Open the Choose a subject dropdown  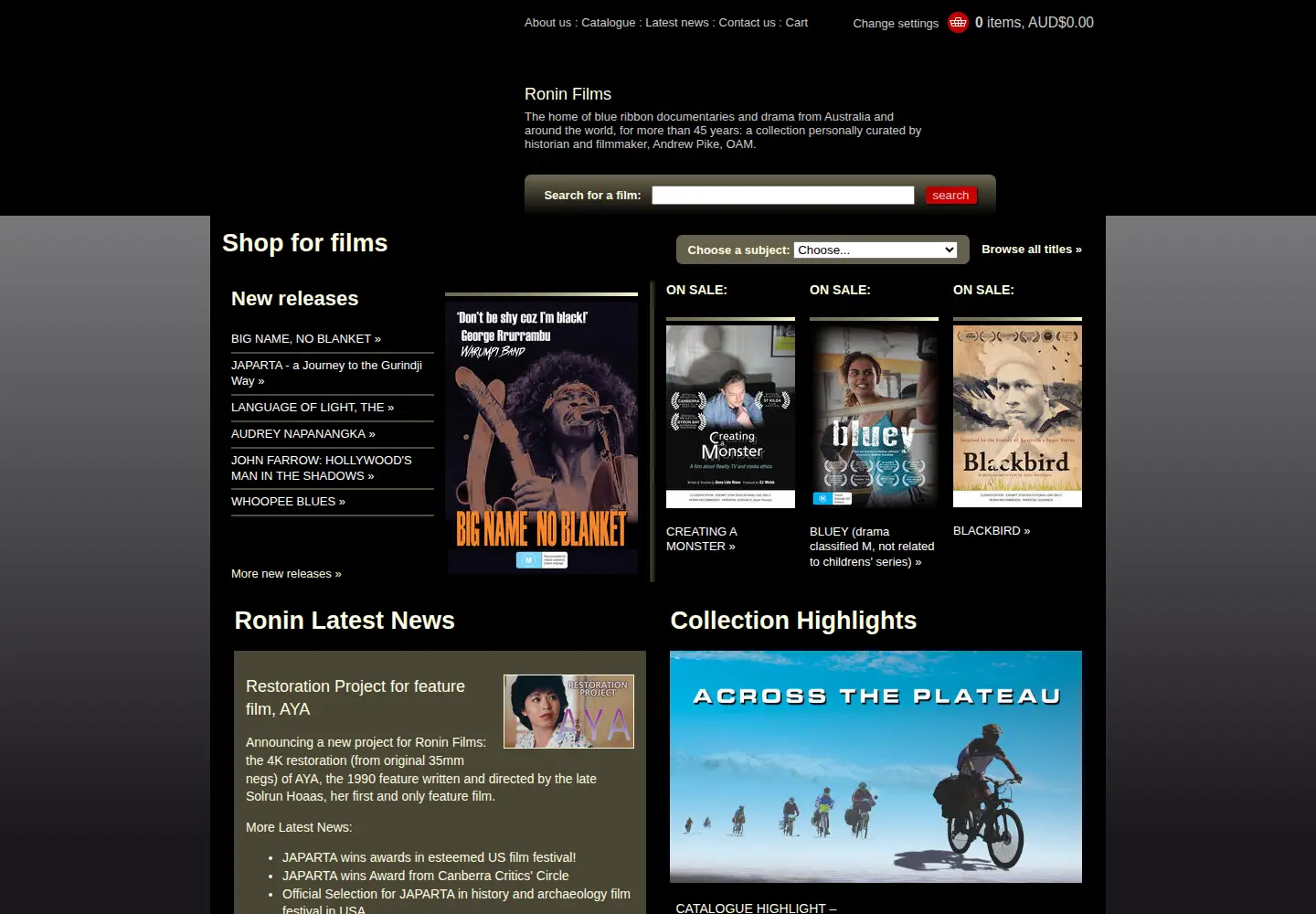(x=876, y=250)
